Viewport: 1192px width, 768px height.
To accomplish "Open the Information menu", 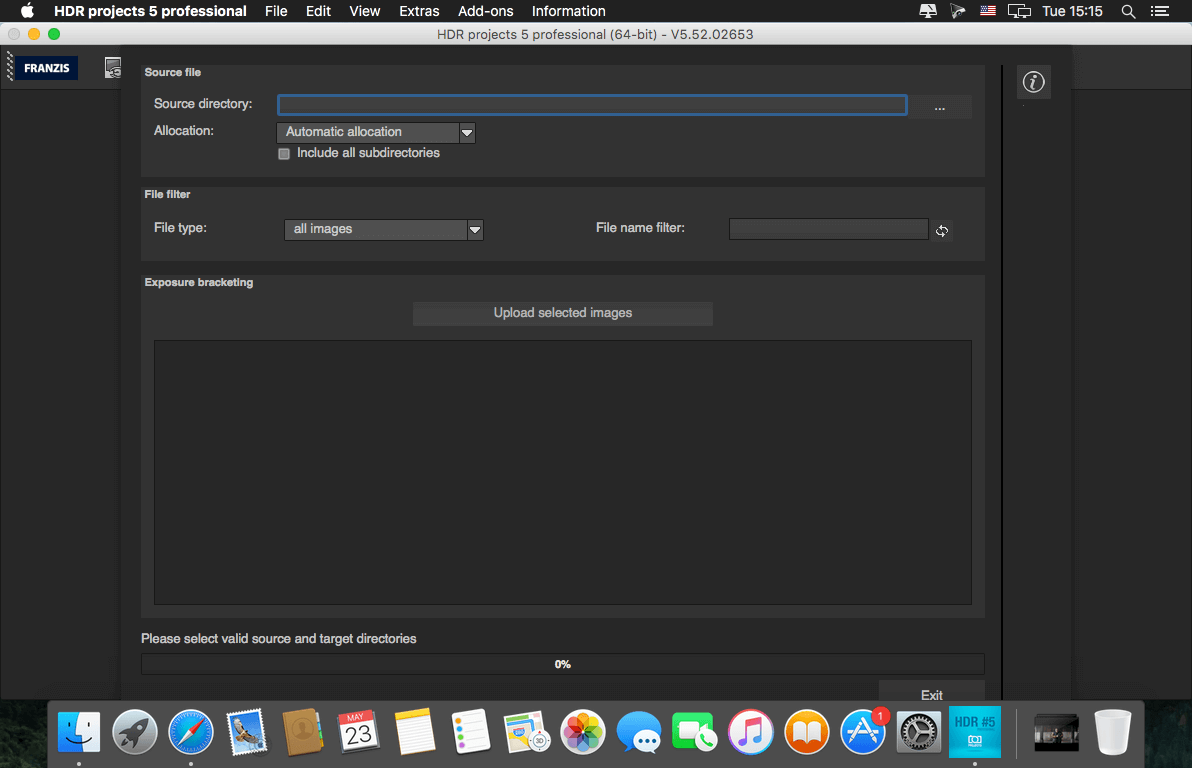I will pos(569,11).
